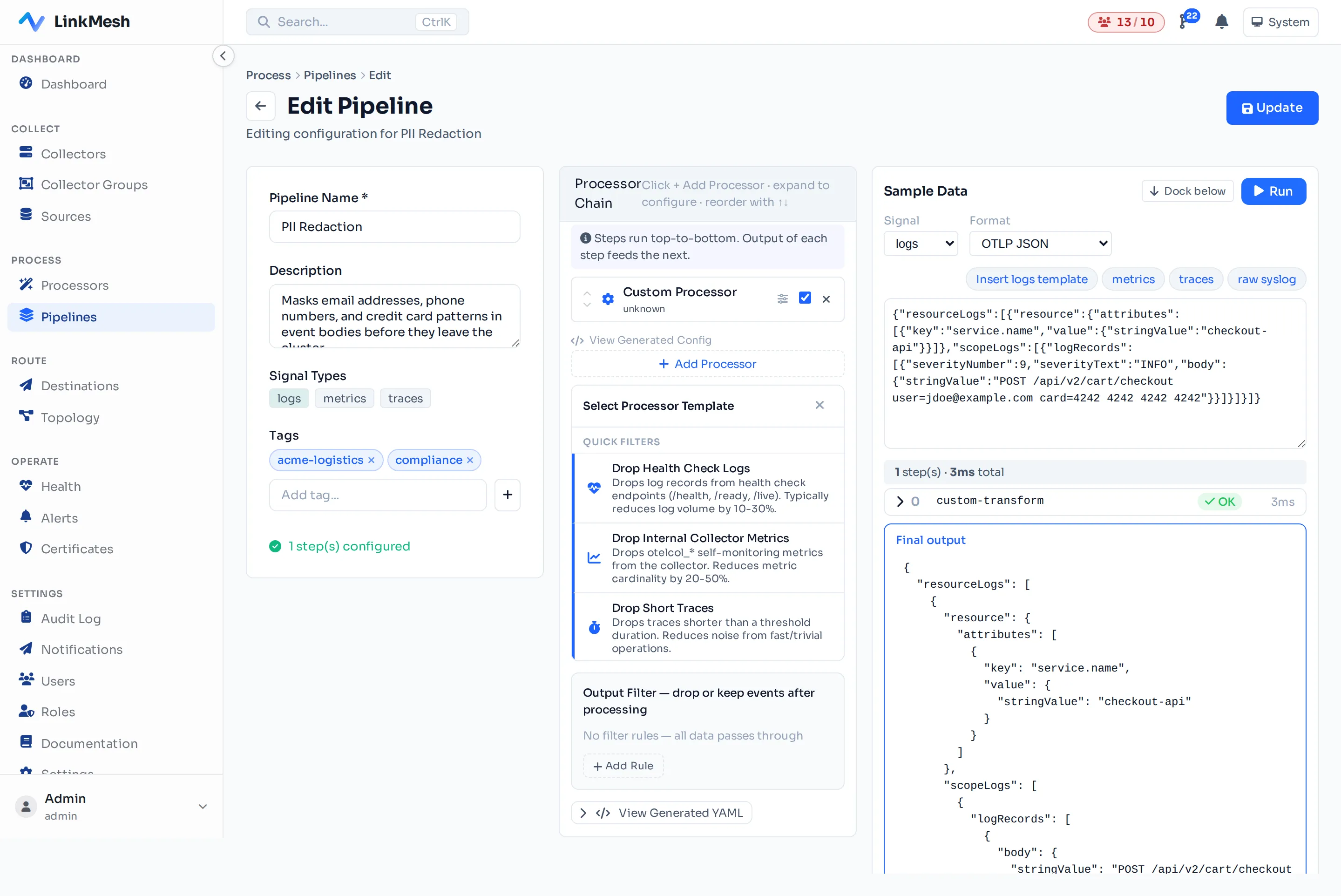
Task: Expand View Generated Config
Action: tap(641, 340)
